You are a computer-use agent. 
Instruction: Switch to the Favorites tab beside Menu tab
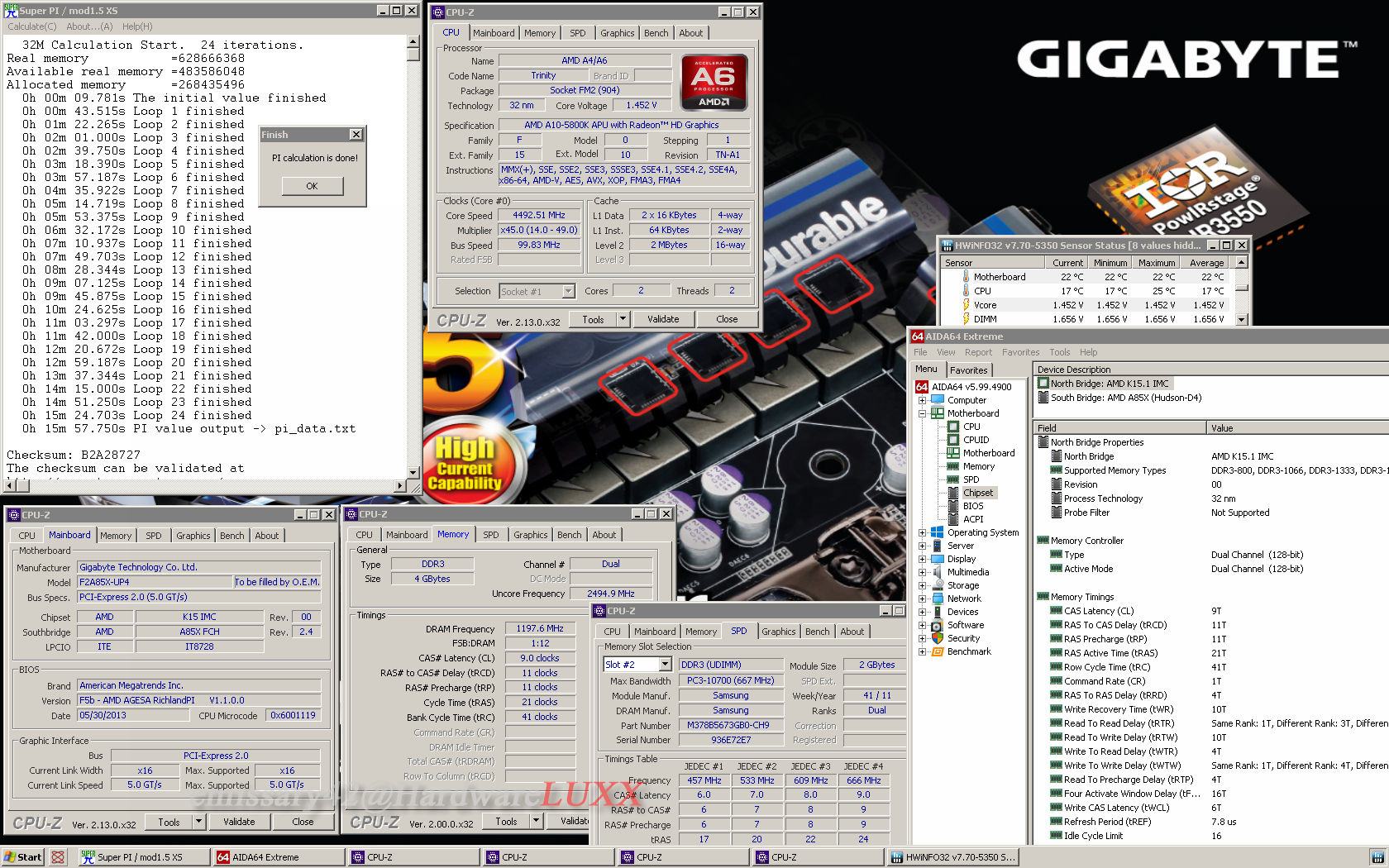pos(968,370)
